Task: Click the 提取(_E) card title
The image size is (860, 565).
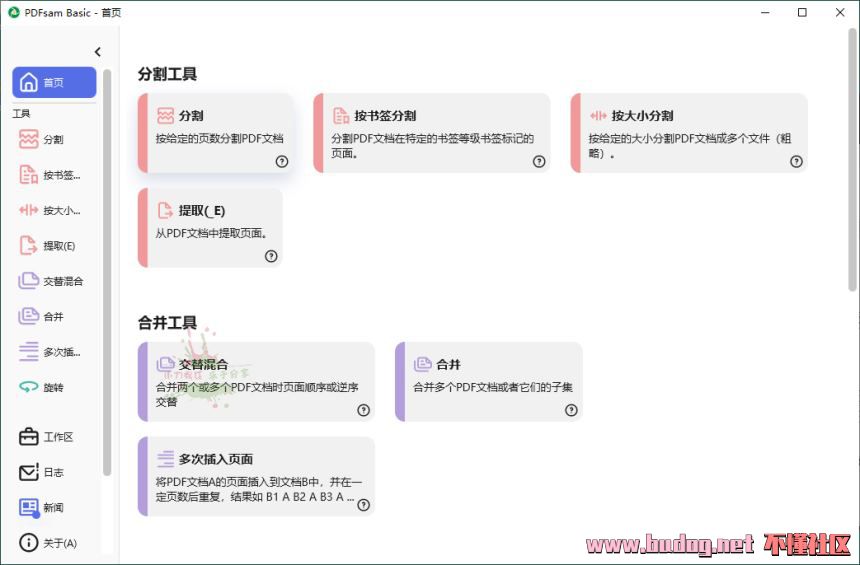Action: tap(202, 211)
